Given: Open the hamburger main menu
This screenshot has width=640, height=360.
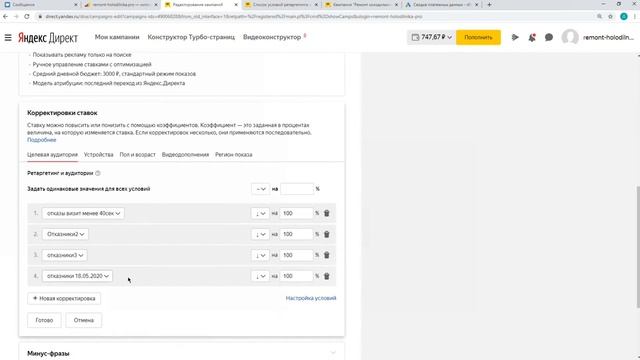Looking at the screenshot, I should [x=8, y=38].
